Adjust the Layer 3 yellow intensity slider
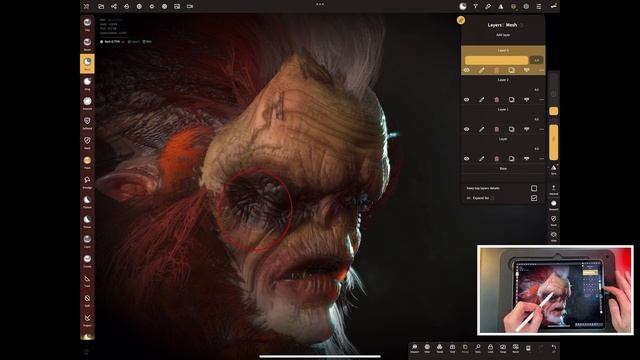This screenshot has width=640, height=360. (x=496, y=60)
